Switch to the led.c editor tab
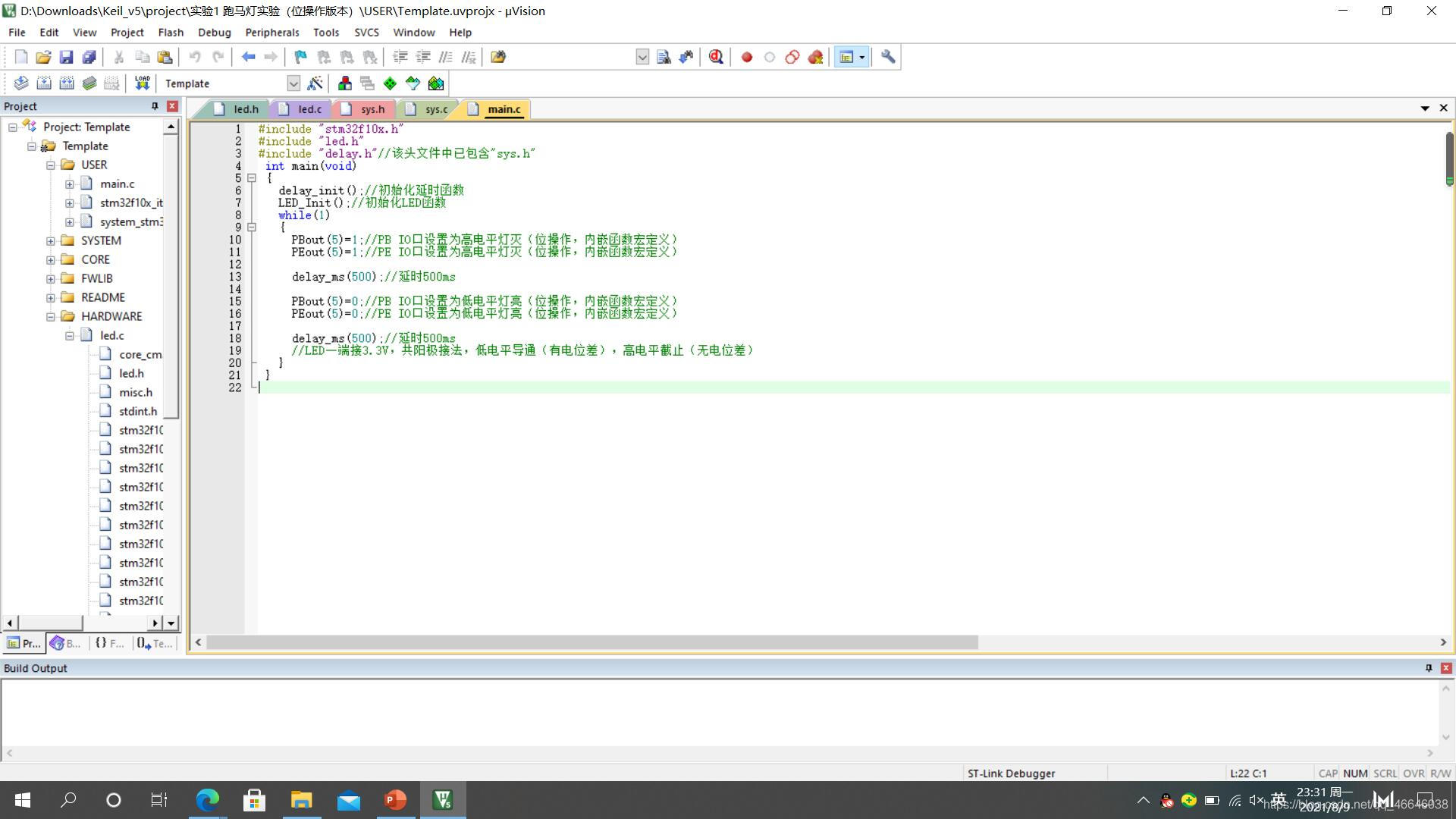 [x=309, y=109]
